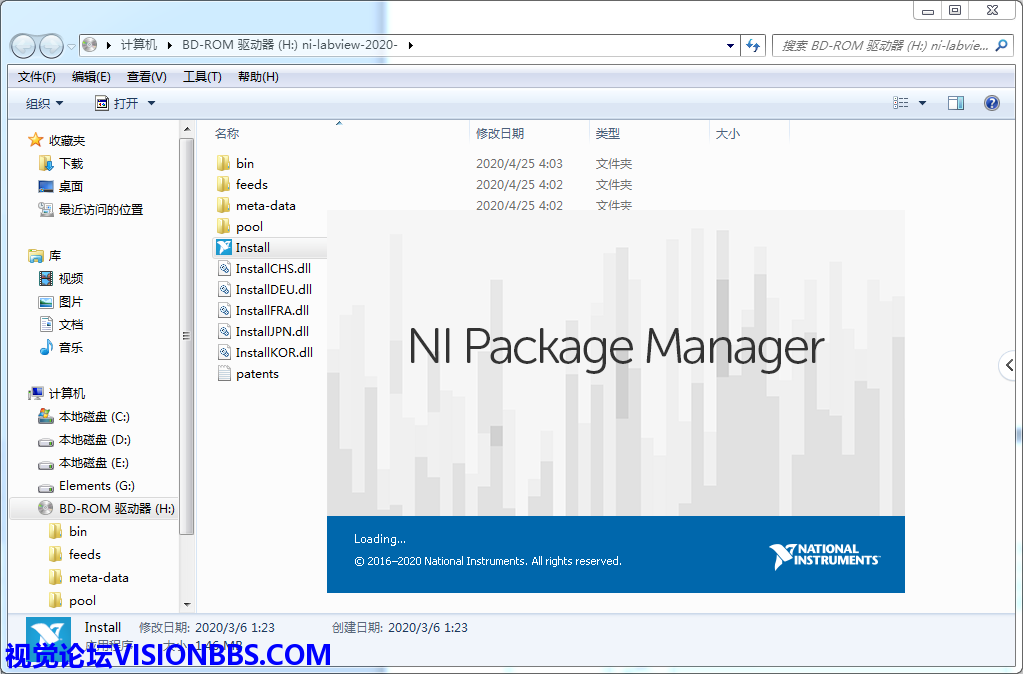This screenshot has width=1023, height=674.
Task: Click the 名称 column header
Action: click(227, 133)
